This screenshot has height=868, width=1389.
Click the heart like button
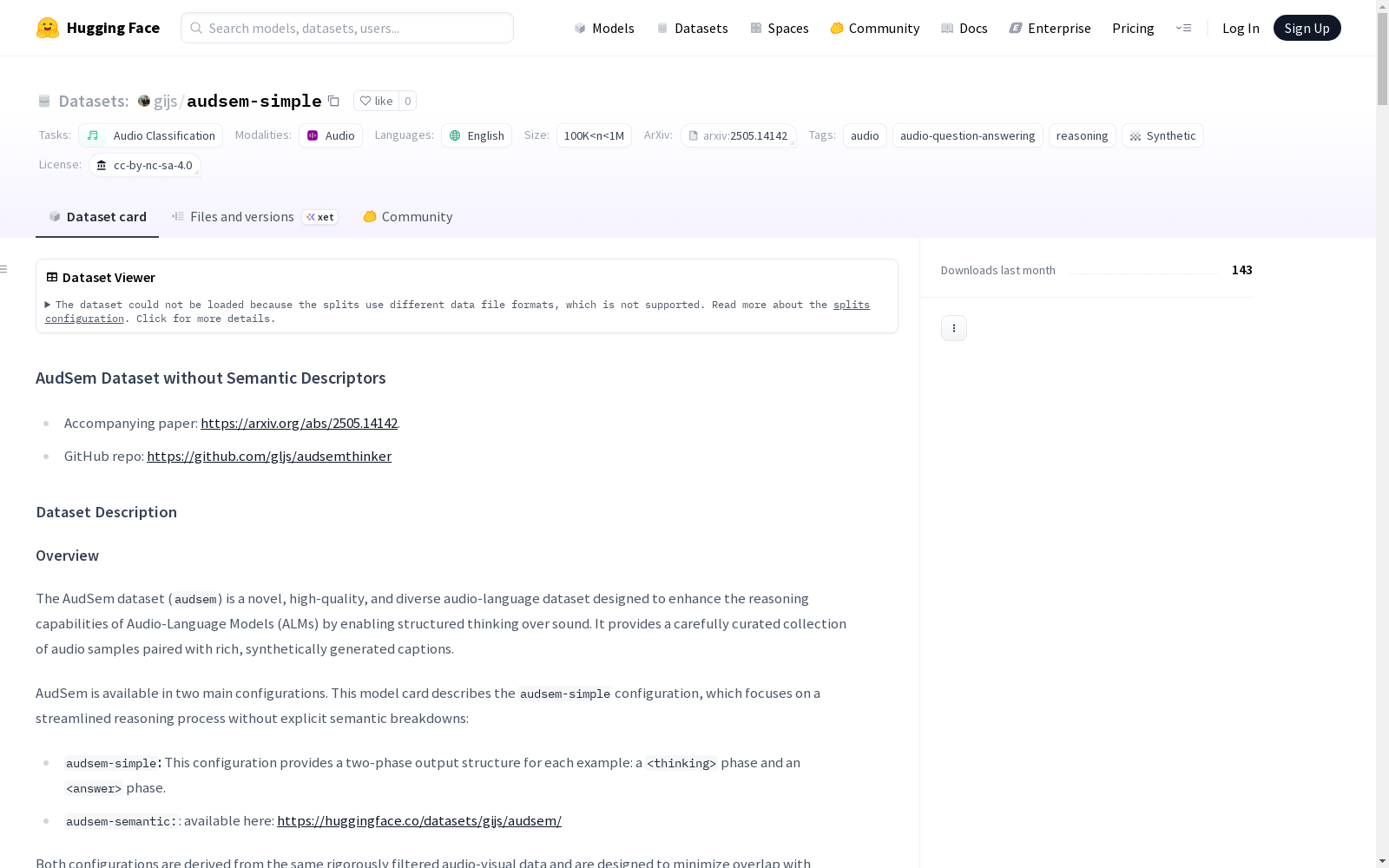[x=377, y=101]
